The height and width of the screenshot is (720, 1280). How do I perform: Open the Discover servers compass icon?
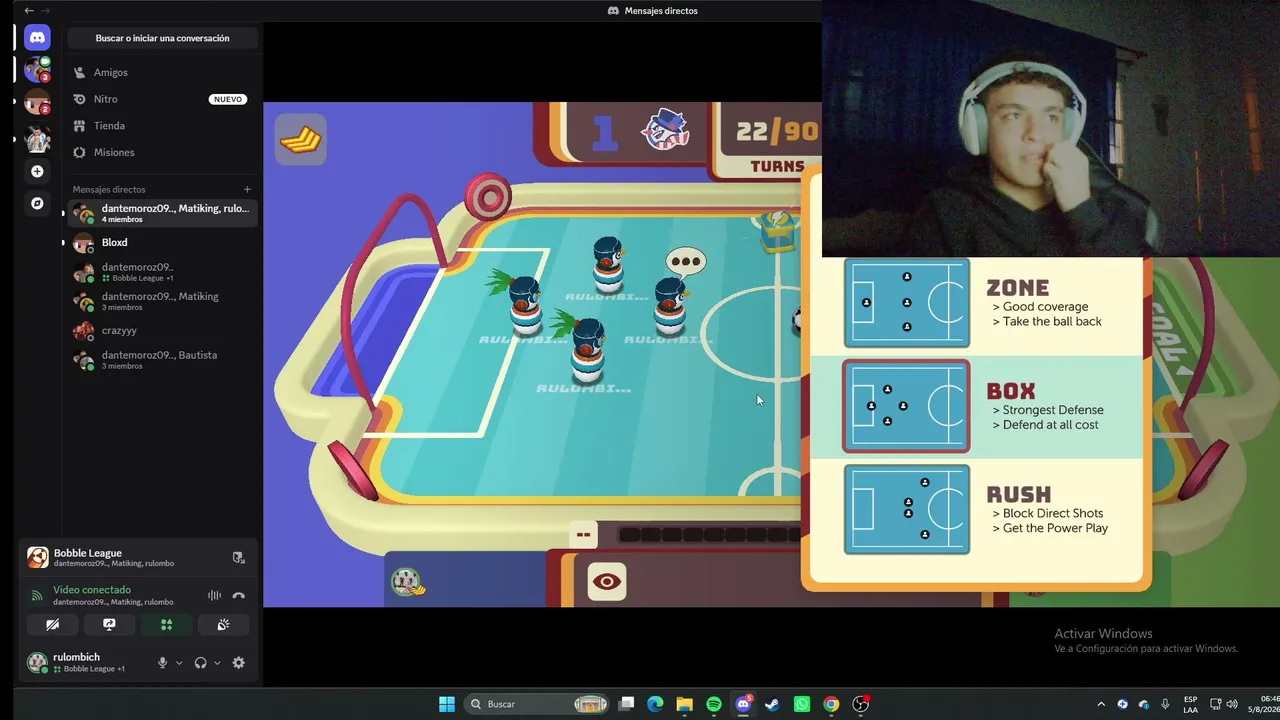coord(37,203)
